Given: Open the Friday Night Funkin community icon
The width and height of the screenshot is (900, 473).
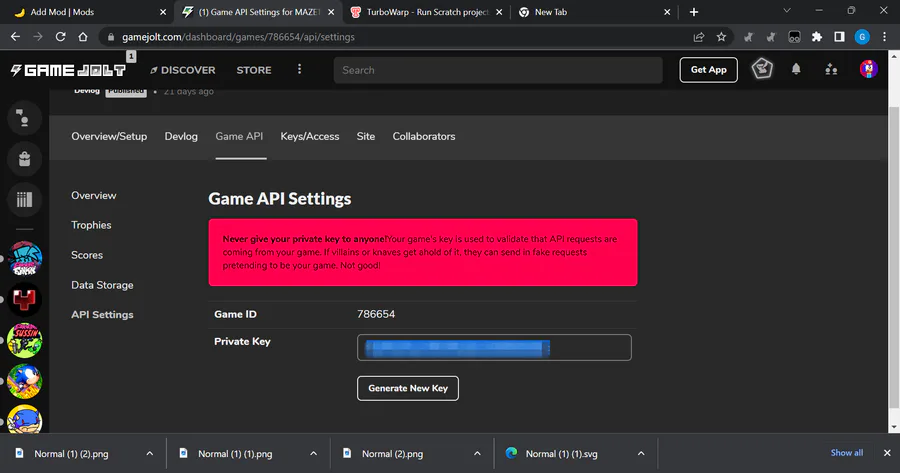Looking at the screenshot, I should [x=25, y=258].
